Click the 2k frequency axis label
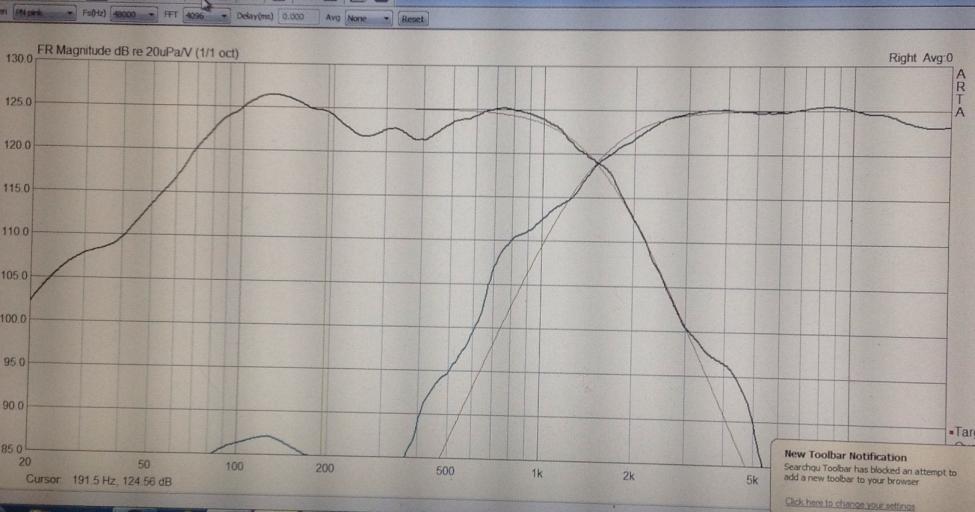The height and width of the screenshot is (512, 975). tap(628, 477)
